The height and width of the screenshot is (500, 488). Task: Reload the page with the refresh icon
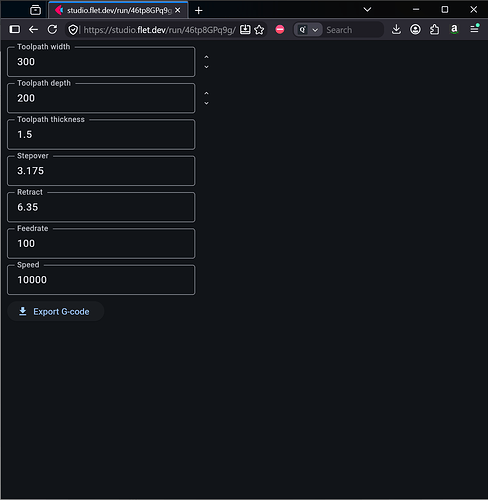click(52, 30)
